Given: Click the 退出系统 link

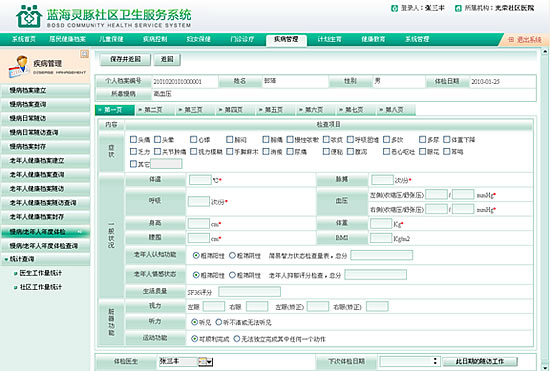Looking at the screenshot, I should point(529,40).
